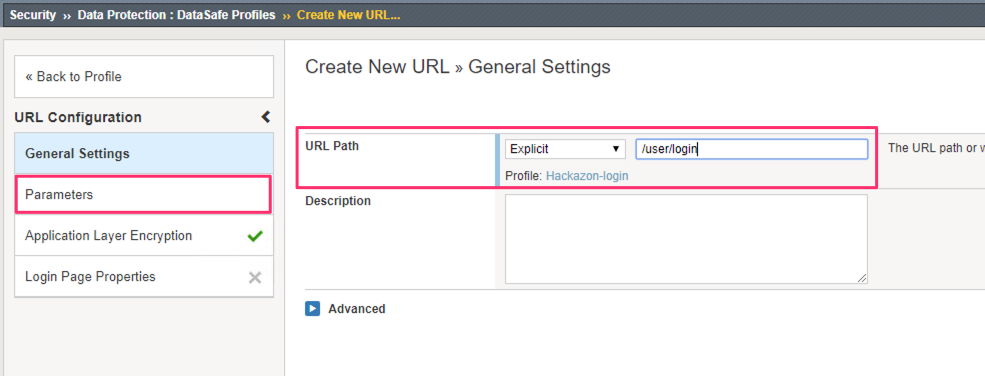
Task: Click the Description text area resize handle
Action: pos(862,278)
